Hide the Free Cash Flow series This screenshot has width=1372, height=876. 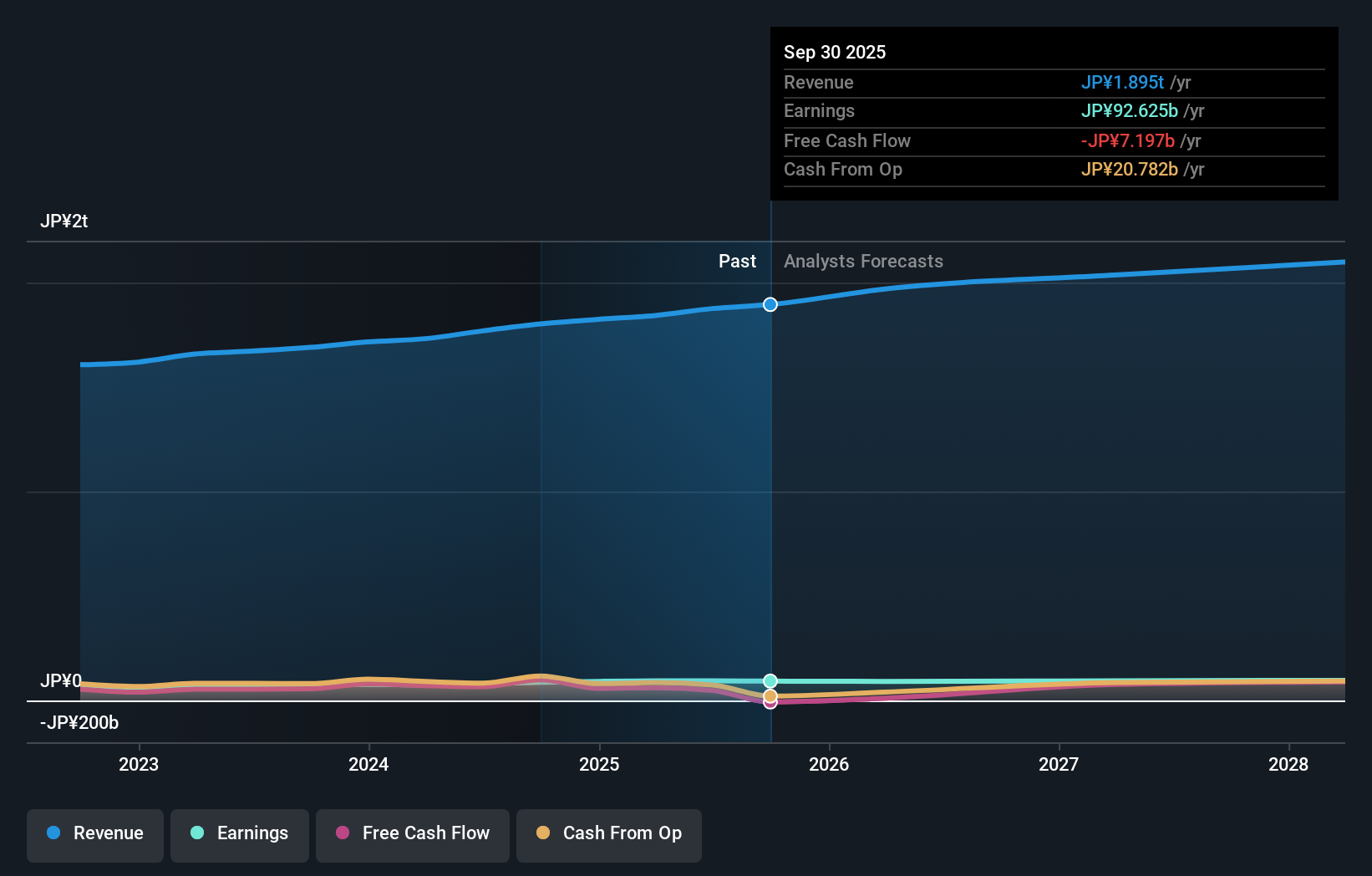[x=412, y=833]
